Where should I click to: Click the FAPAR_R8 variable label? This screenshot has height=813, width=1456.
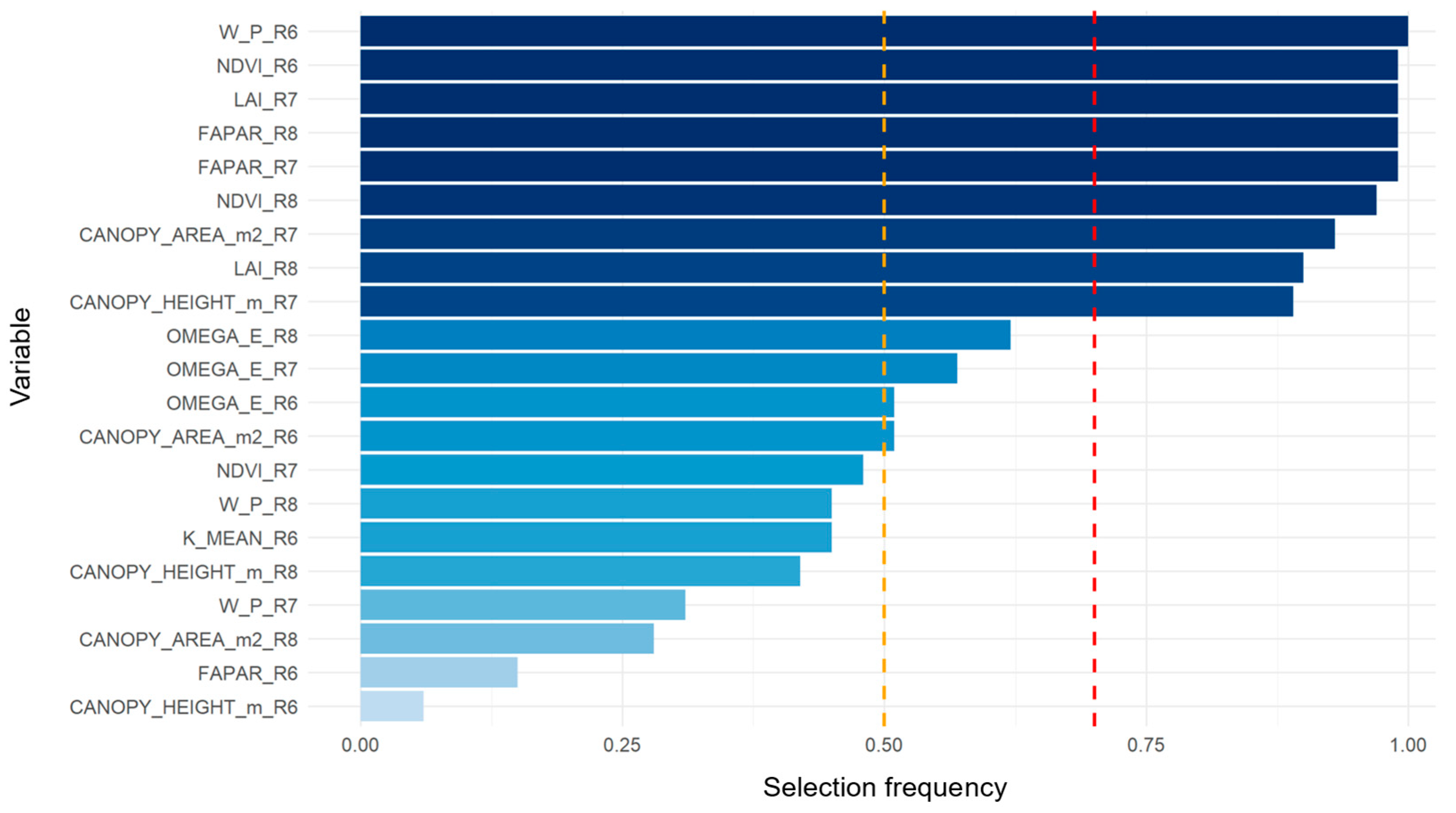[x=248, y=133]
